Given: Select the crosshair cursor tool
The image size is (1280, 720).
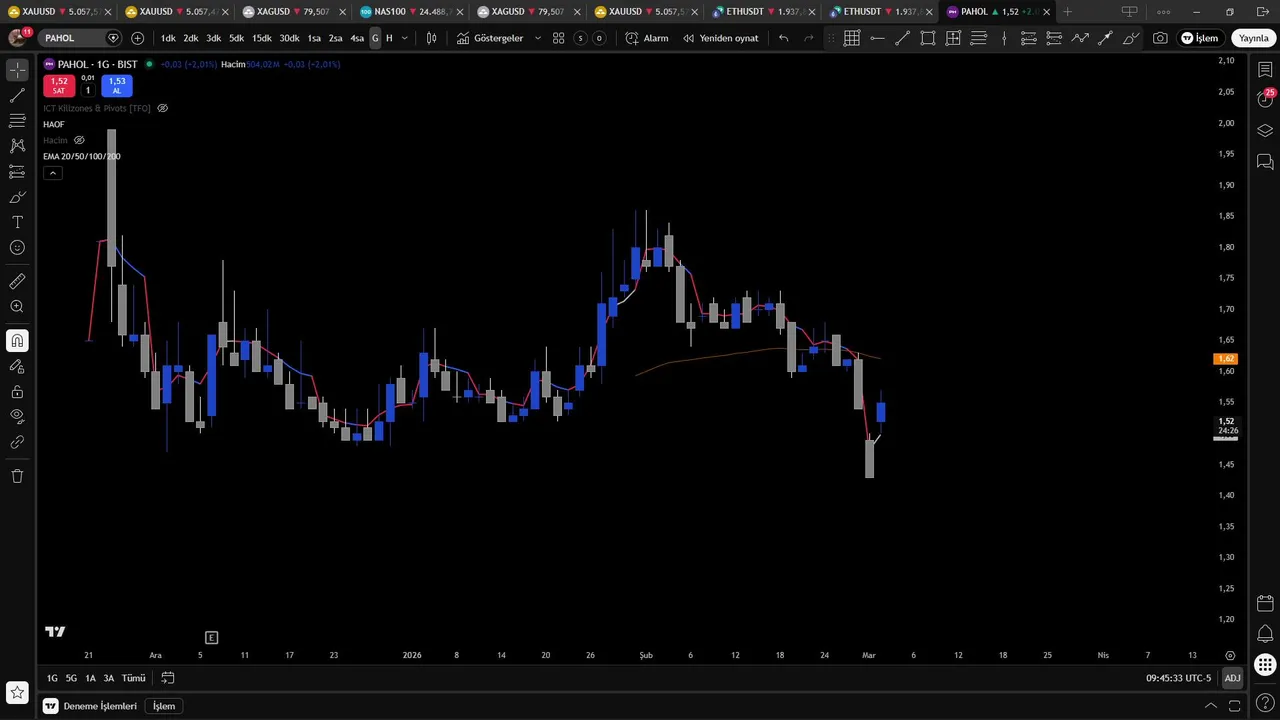Looking at the screenshot, I should pos(17,70).
